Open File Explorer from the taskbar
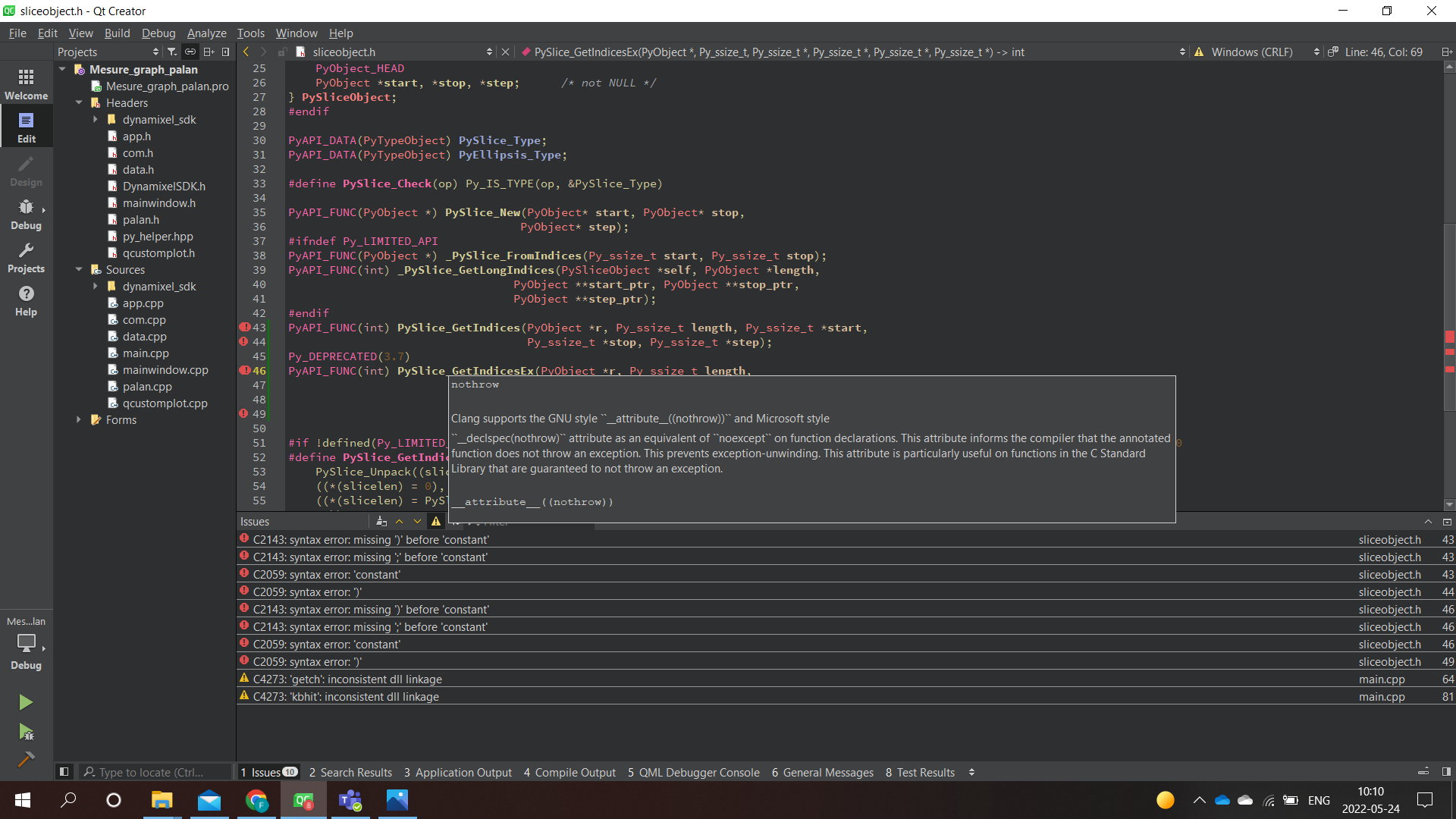The width and height of the screenshot is (1456, 819). click(x=162, y=800)
